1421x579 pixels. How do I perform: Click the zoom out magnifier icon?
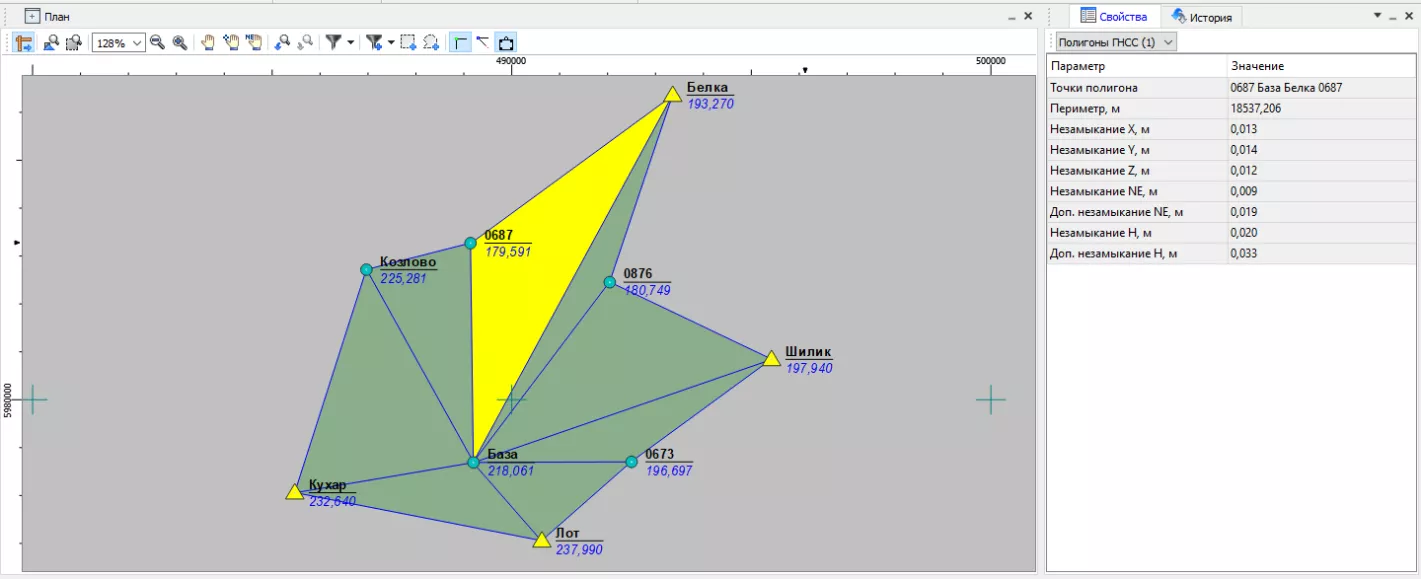click(x=157, y=43)
